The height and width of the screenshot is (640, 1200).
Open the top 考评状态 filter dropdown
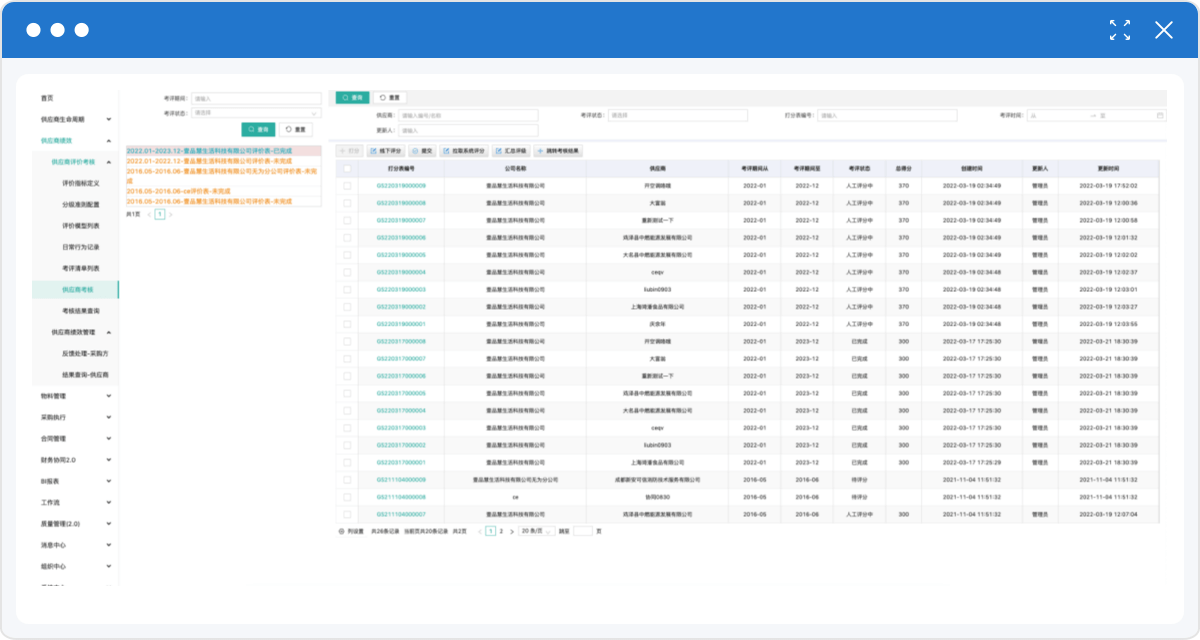678,116
